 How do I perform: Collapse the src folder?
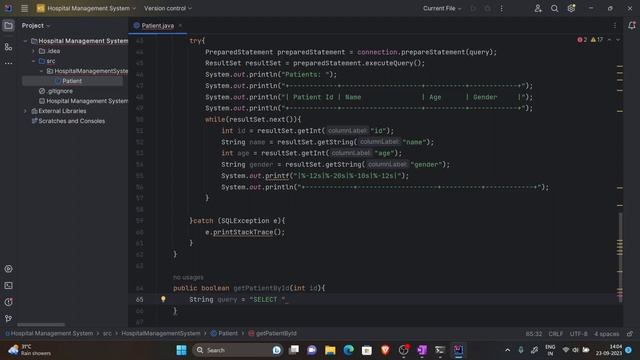pyautogui.click(x=33, y=61)
